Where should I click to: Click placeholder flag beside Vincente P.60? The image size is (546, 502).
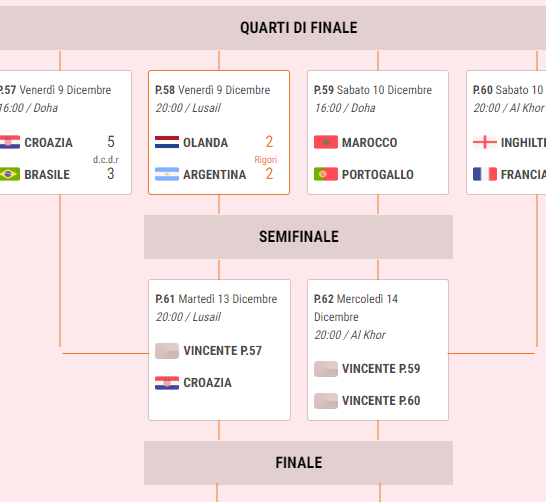pyautogui.click(x=326, y=401)
